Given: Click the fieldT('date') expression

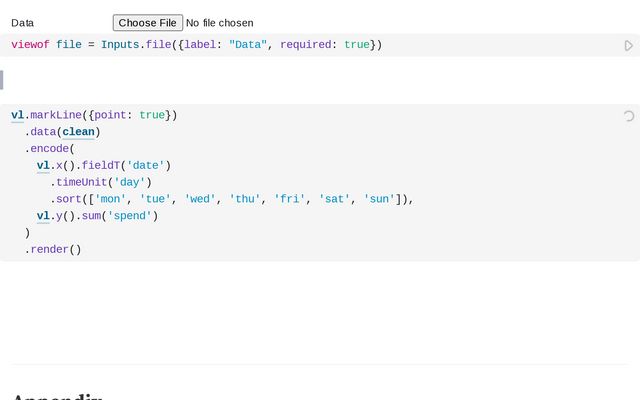Looking at the screenshot, I should click(x=125, y=165).
